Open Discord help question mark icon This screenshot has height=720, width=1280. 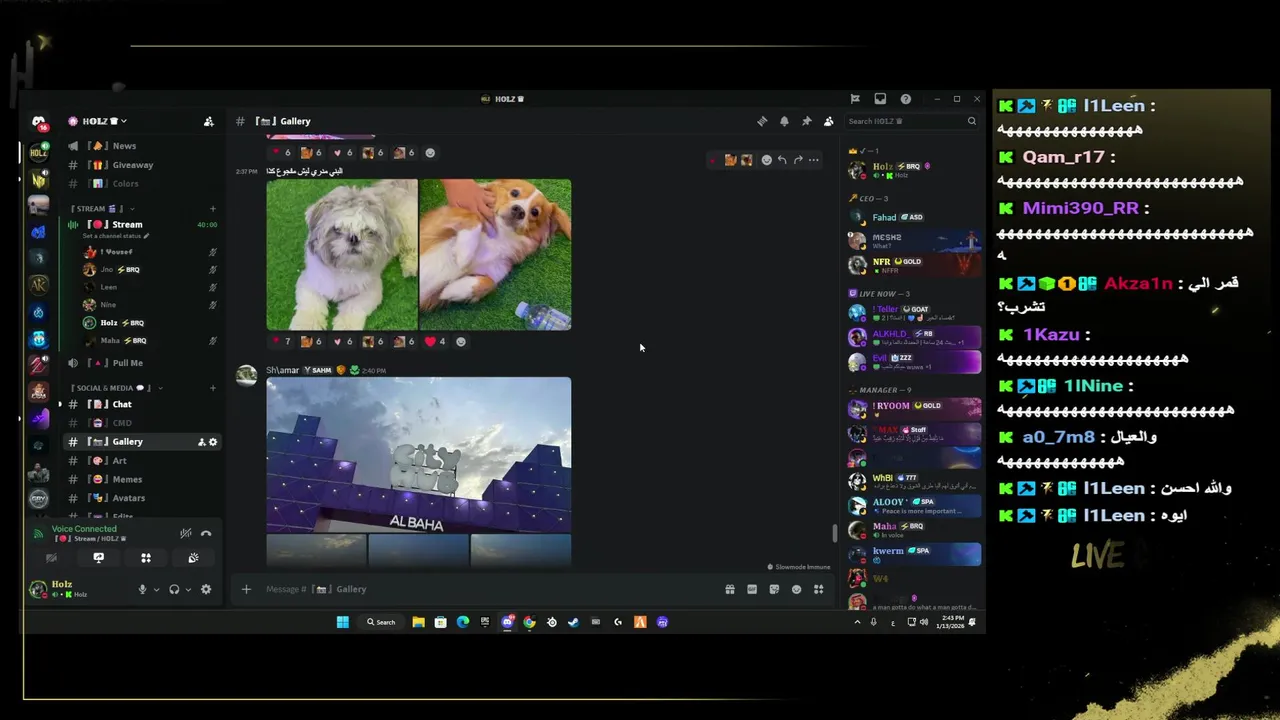(x=905, y=99)
